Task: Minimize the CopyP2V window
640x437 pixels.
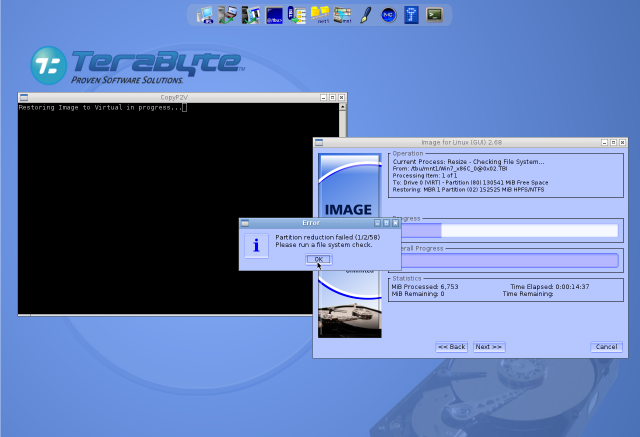Action: pyautogui.click(x=324, y=98)
